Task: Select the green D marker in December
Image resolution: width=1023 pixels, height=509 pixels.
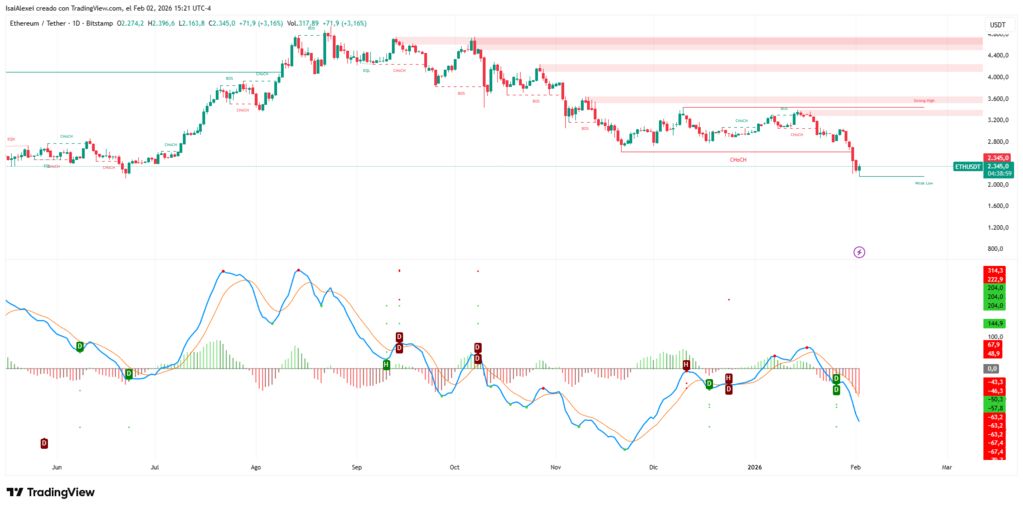Action: click(709, 384)
